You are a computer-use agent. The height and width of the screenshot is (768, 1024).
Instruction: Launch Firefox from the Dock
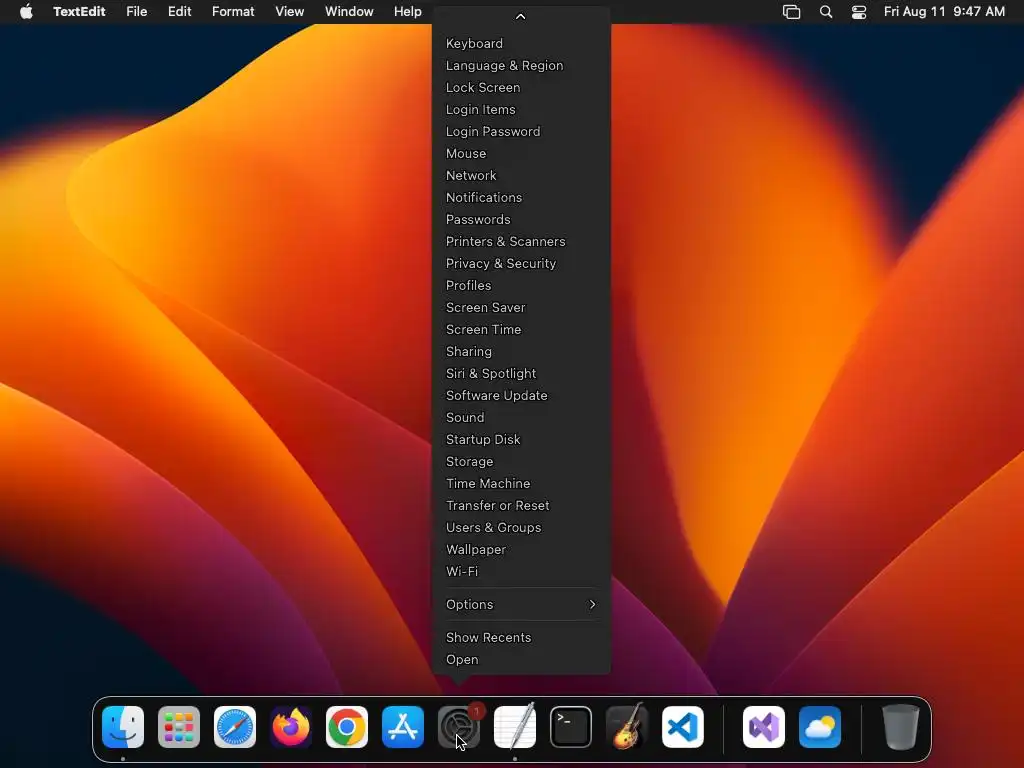pyautogui.click(x=291, y=727)
